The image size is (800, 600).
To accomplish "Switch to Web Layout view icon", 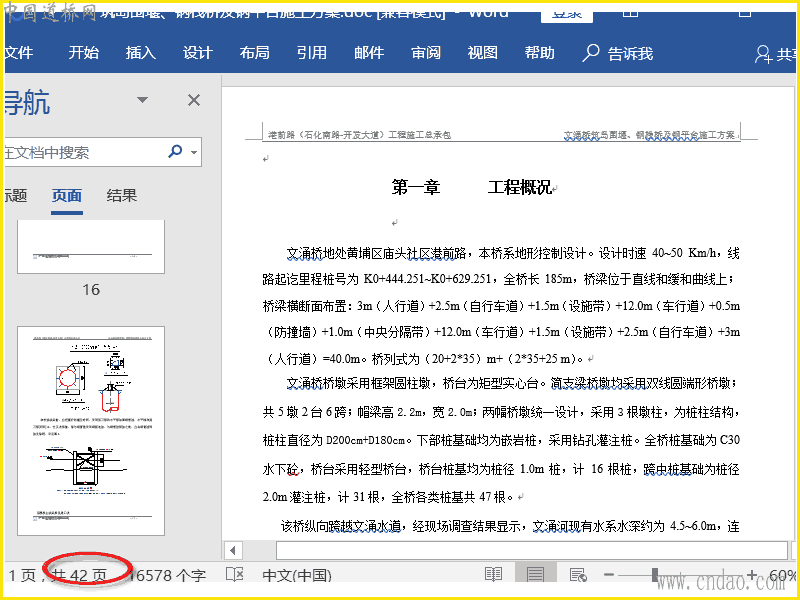I will (x=578, y=575).
